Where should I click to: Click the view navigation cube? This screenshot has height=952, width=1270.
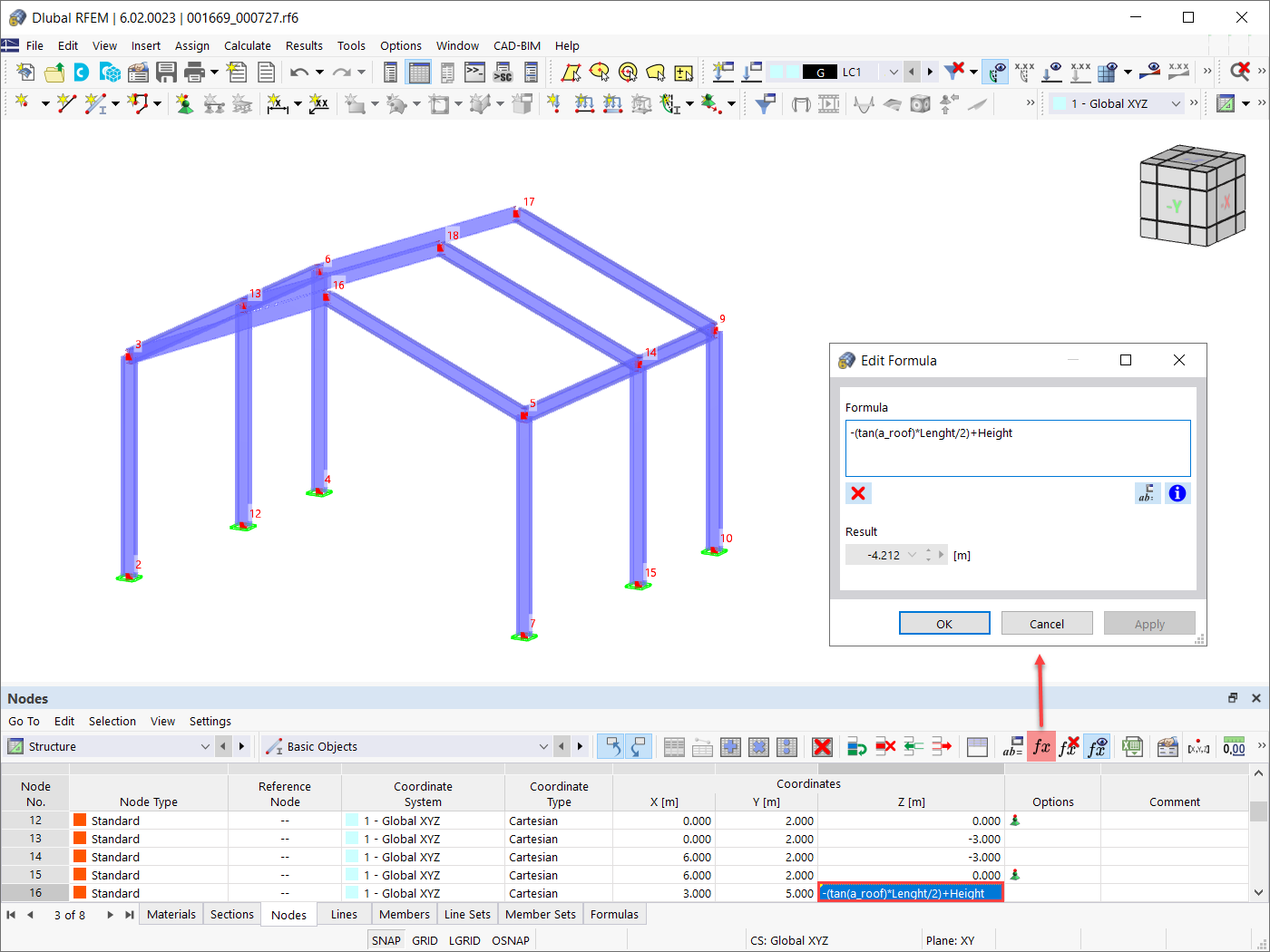(x=1191, y=196)
